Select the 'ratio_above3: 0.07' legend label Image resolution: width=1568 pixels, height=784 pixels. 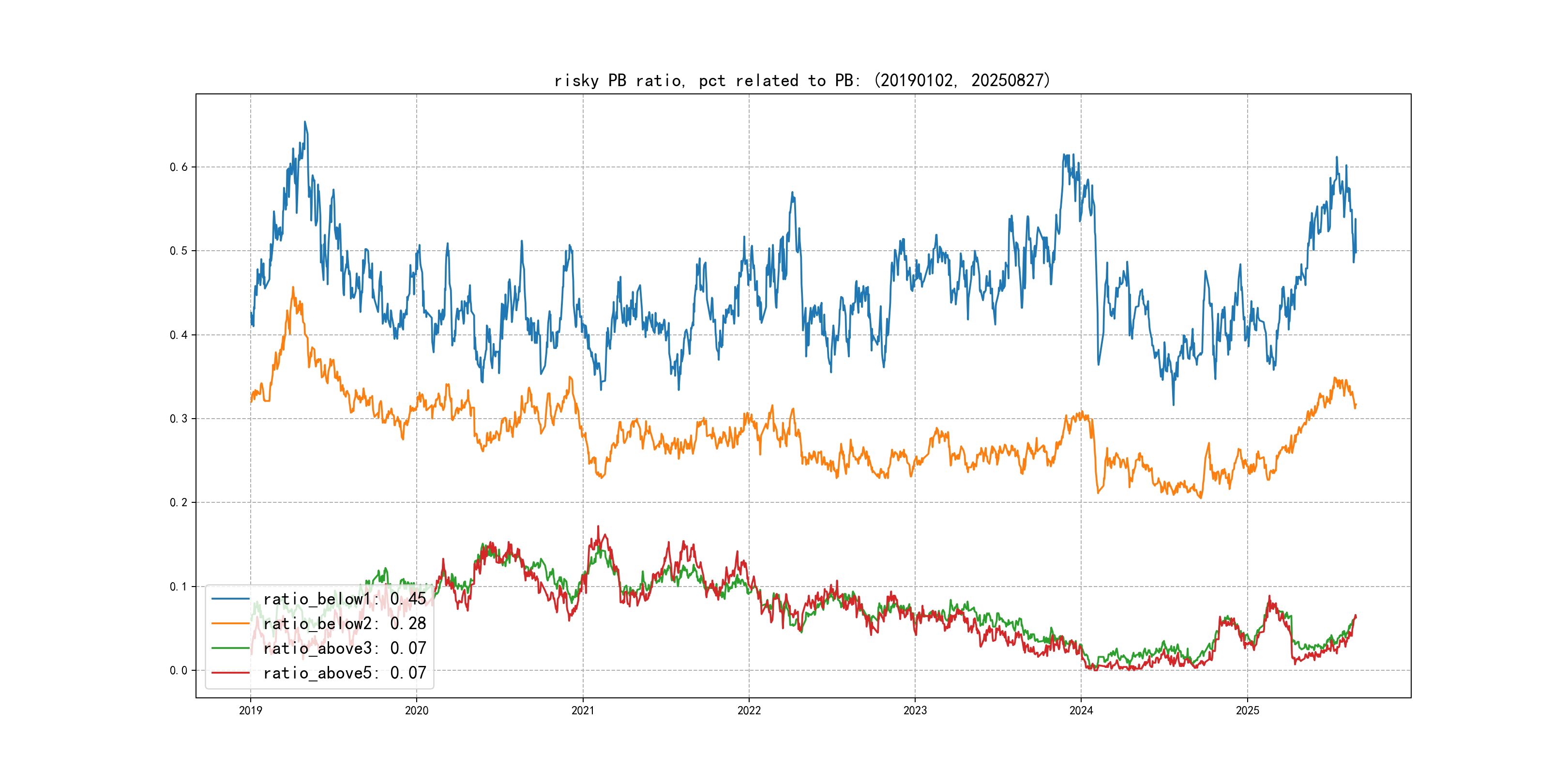pyautogui.click(x=344, y=648)
